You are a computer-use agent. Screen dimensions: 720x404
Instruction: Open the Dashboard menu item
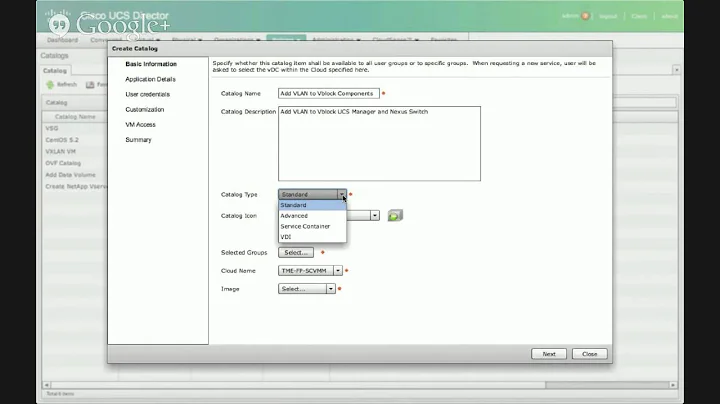pyautogui.click(x=62, y=40)
